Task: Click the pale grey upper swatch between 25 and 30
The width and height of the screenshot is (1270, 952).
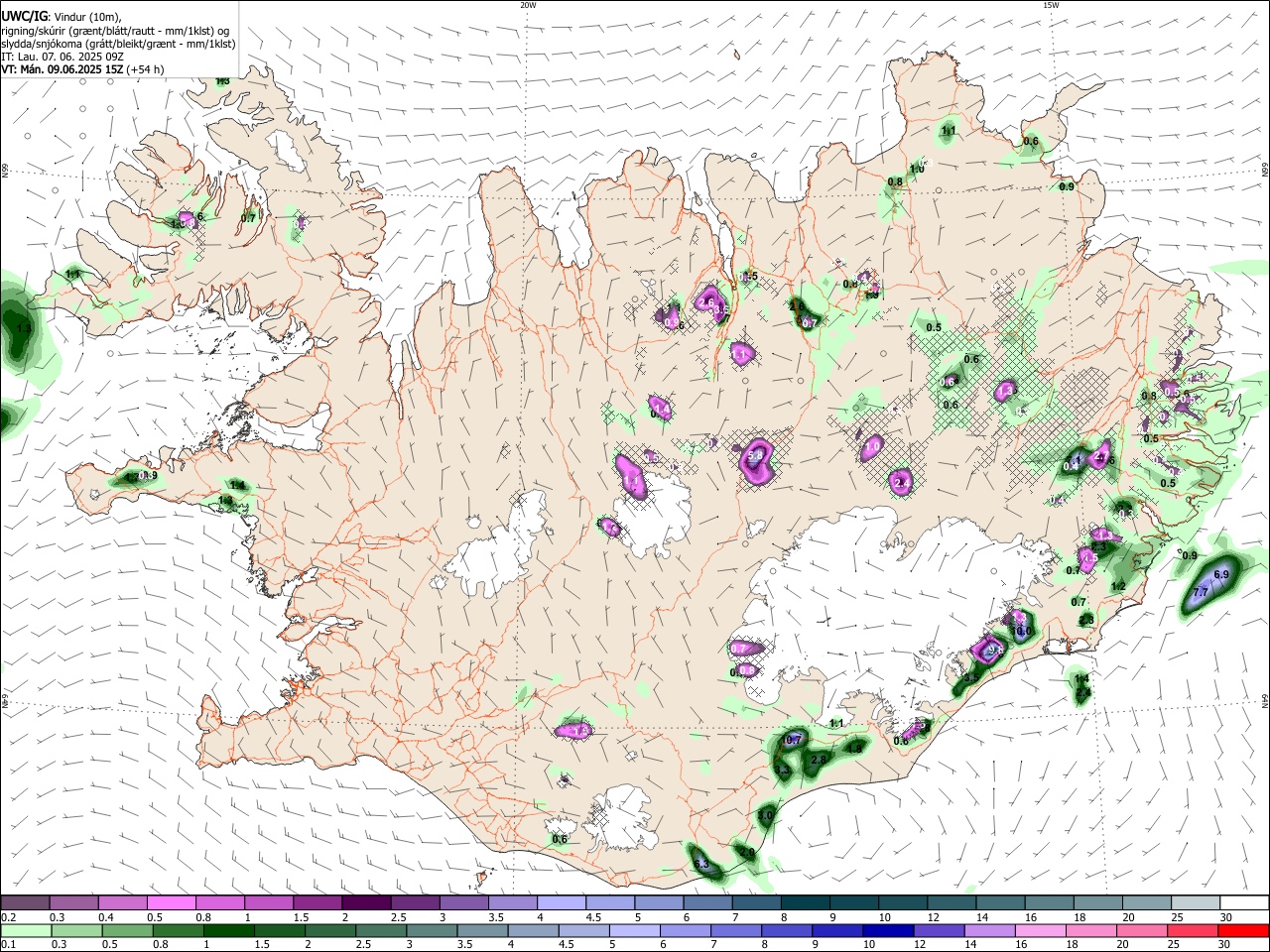Action: pyautogui.click(x=1196, y=902)
